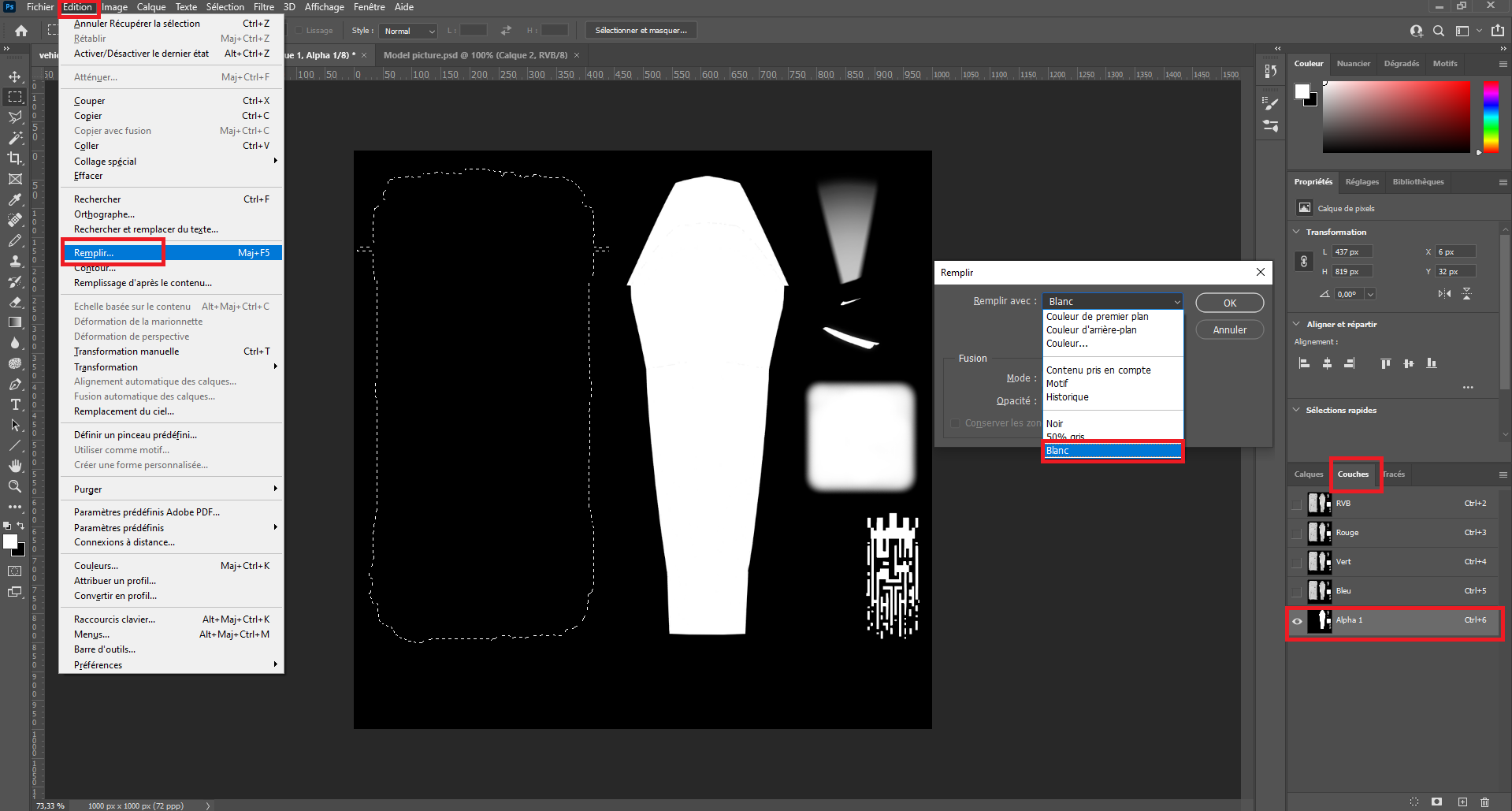This screenshot has height=811, width=1512.
Task: Toggle visibility of the Bleu channel
Action: (1297, 591)
